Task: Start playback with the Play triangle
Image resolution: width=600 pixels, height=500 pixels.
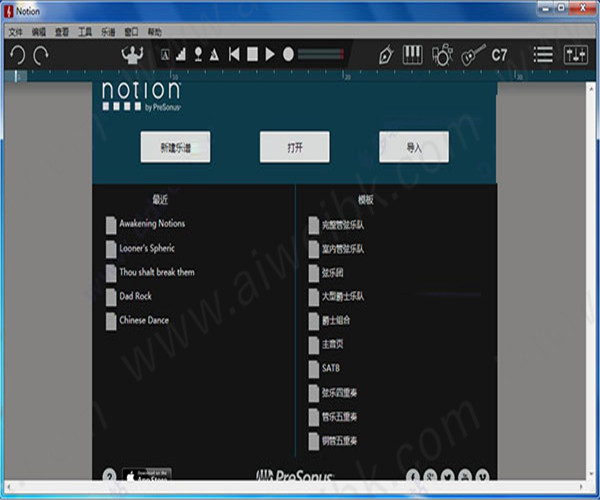Action: (270, 54)
